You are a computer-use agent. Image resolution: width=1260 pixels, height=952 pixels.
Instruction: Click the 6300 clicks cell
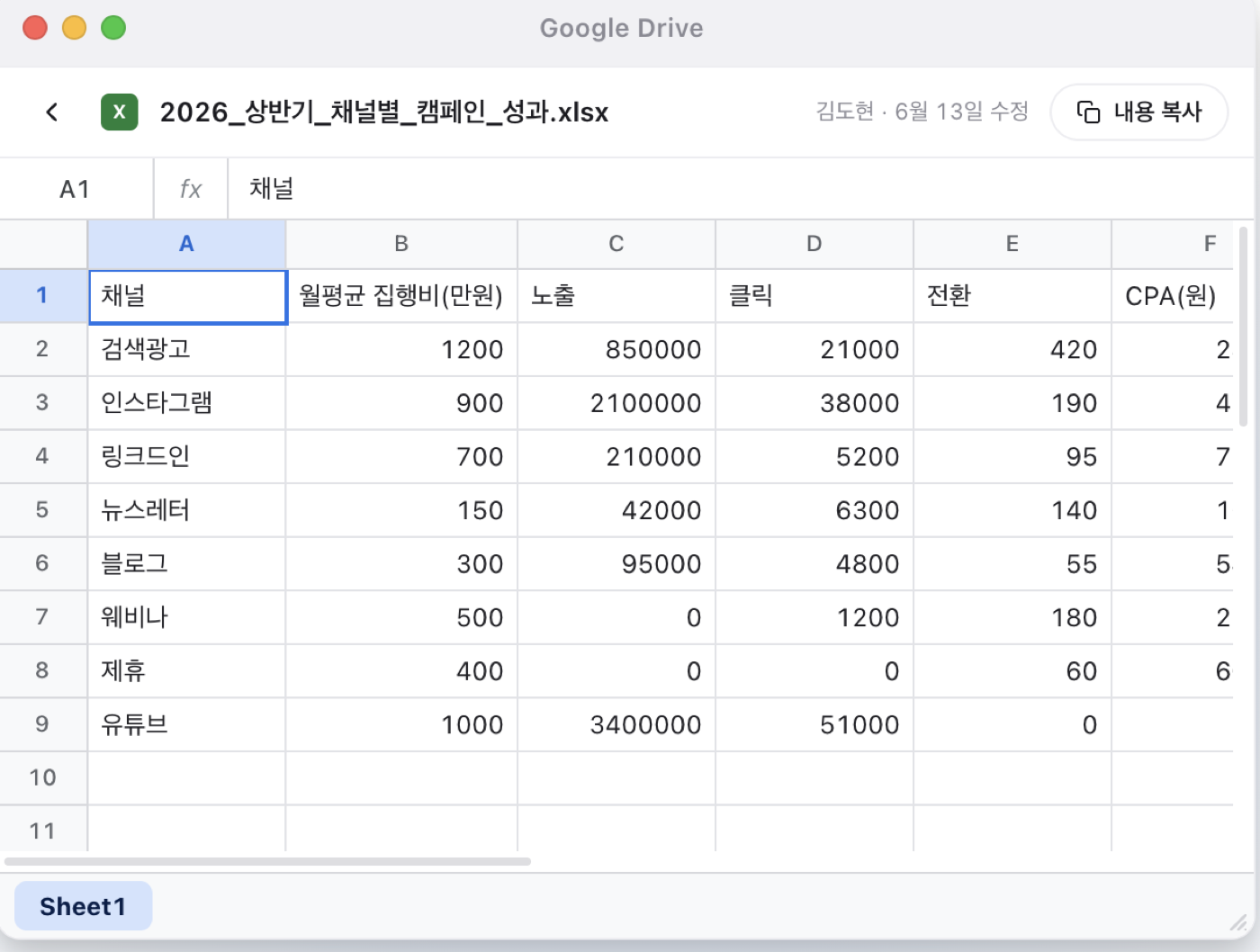(x=814, y=510)
